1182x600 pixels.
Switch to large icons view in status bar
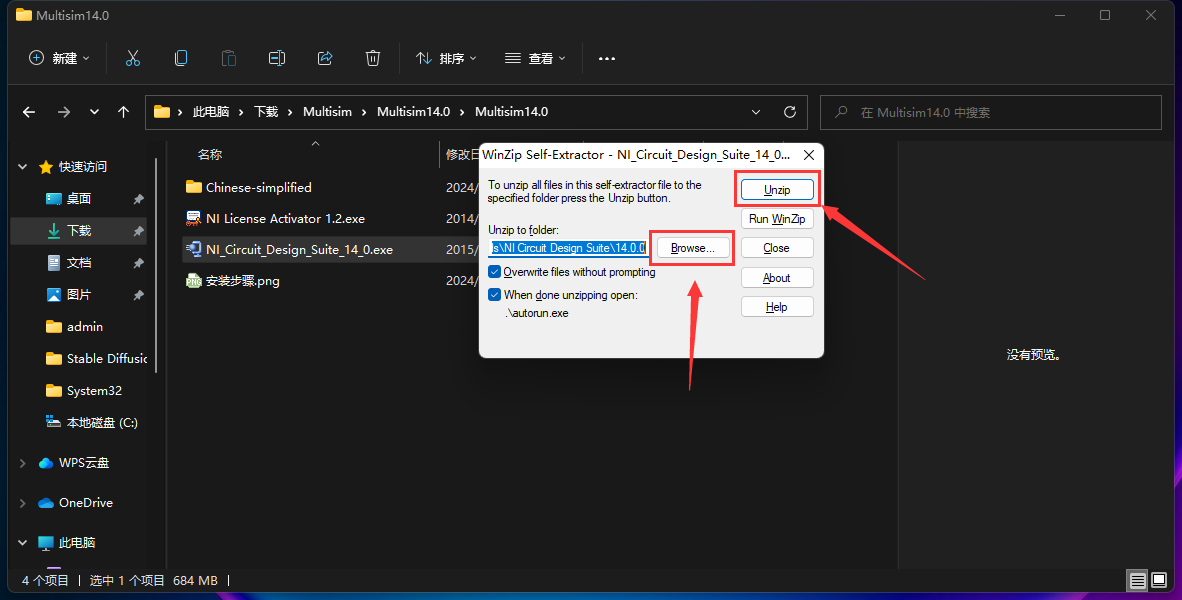tap(1159, 580)
